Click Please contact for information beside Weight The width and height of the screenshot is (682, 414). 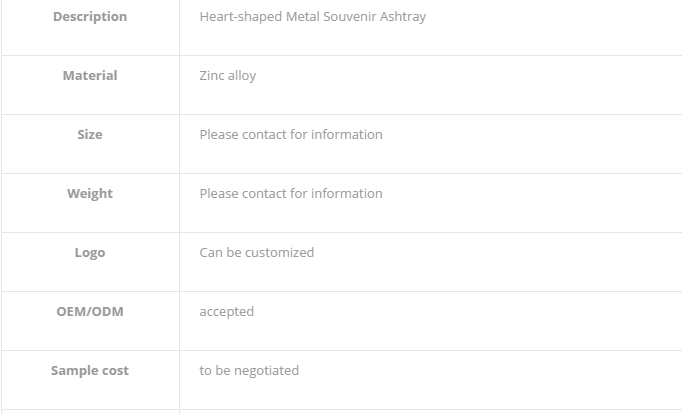[291, 194]
